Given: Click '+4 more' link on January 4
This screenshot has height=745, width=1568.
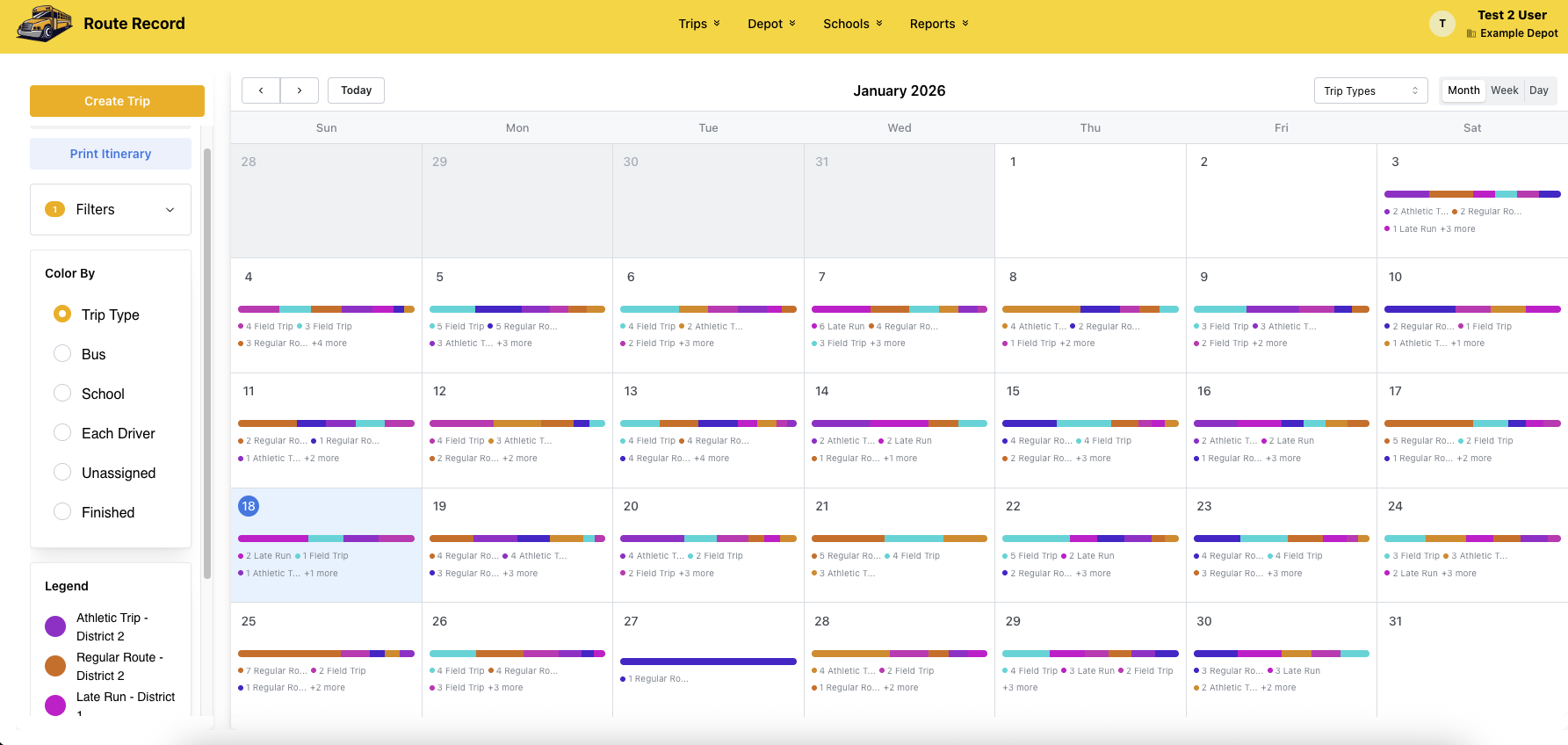Looking at the screenshot, I should (x=329, y=344).
